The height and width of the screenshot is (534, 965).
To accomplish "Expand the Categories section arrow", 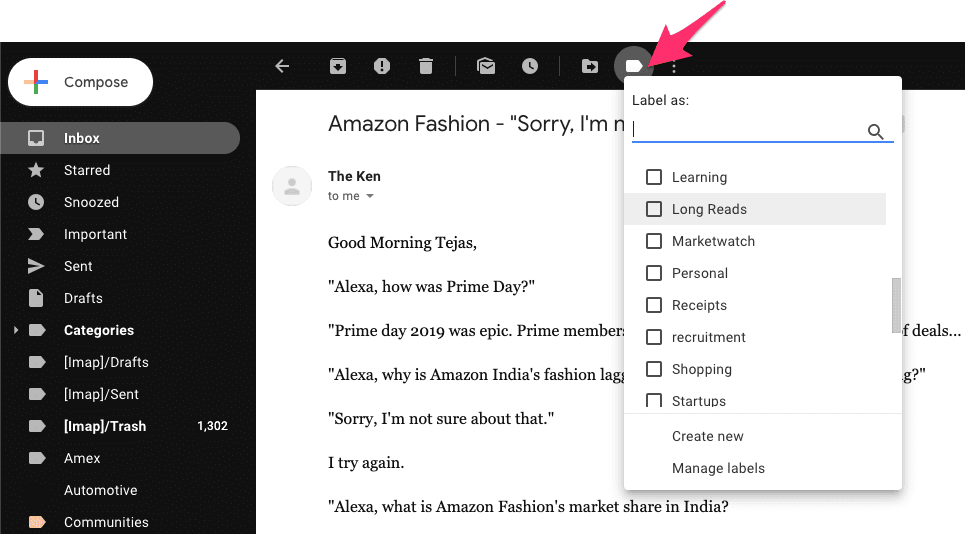I will [x=15, y=330].
